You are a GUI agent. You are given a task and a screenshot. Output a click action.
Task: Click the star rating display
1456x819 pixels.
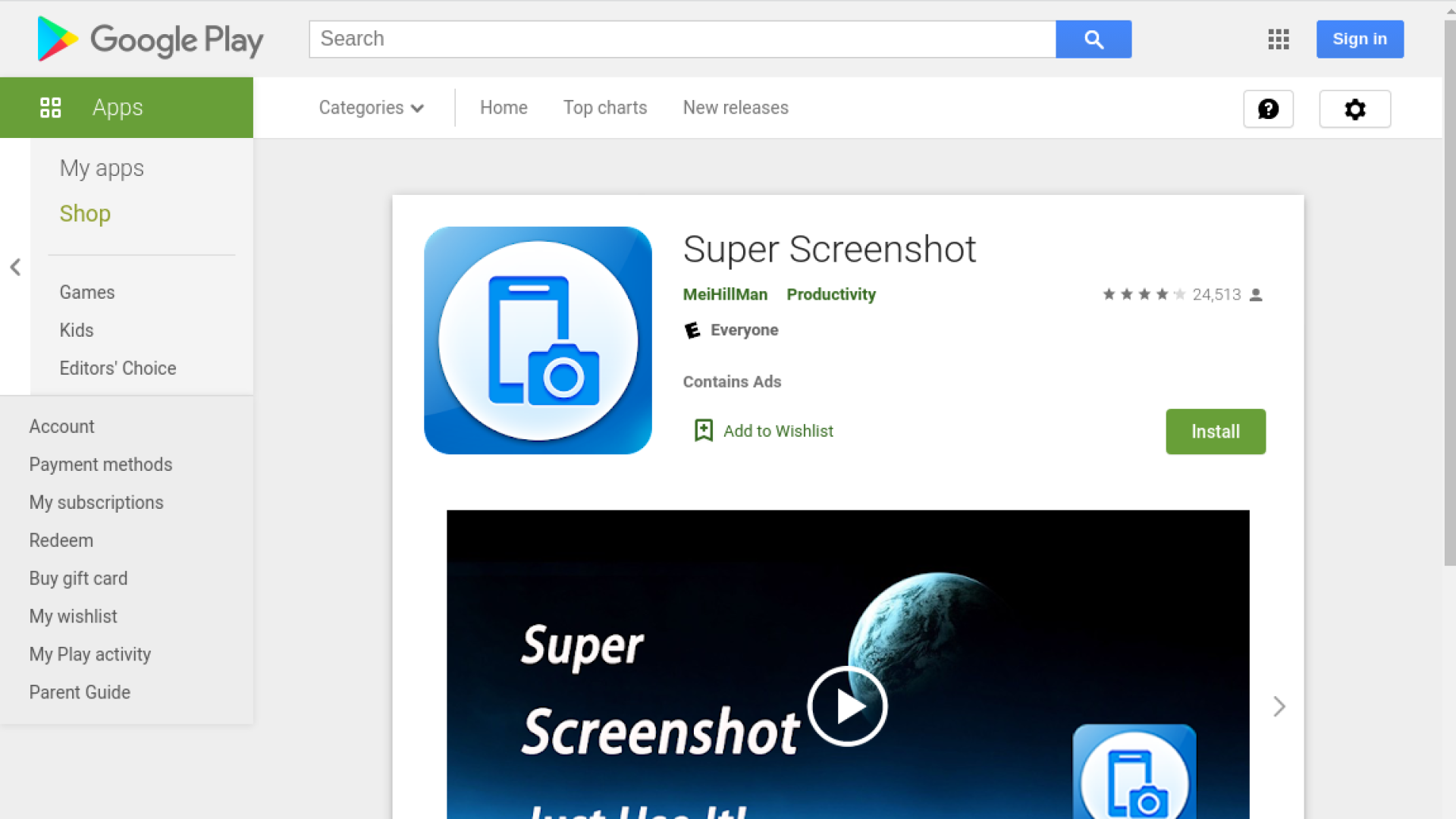1144,294
